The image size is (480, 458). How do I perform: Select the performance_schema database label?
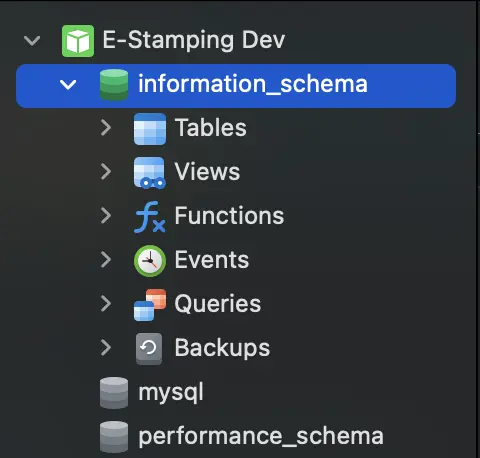(261, 437)
